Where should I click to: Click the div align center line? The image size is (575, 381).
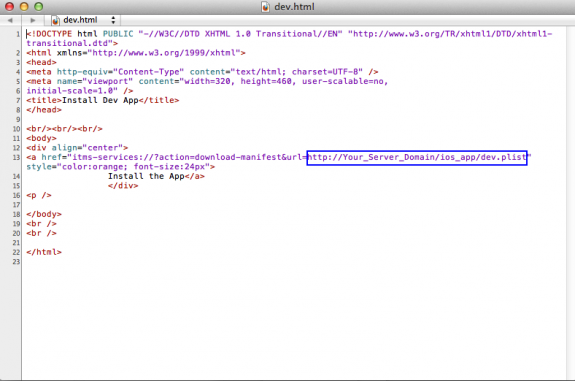(x=77, y=148)
